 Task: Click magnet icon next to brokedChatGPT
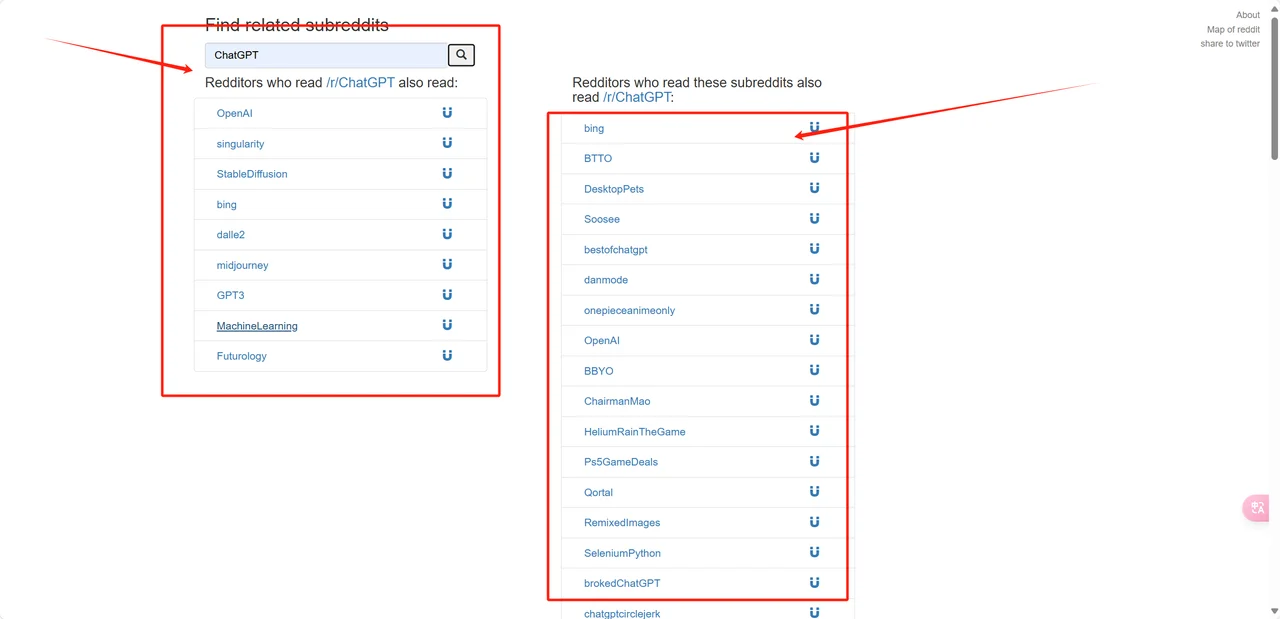(x=814, y=582)
